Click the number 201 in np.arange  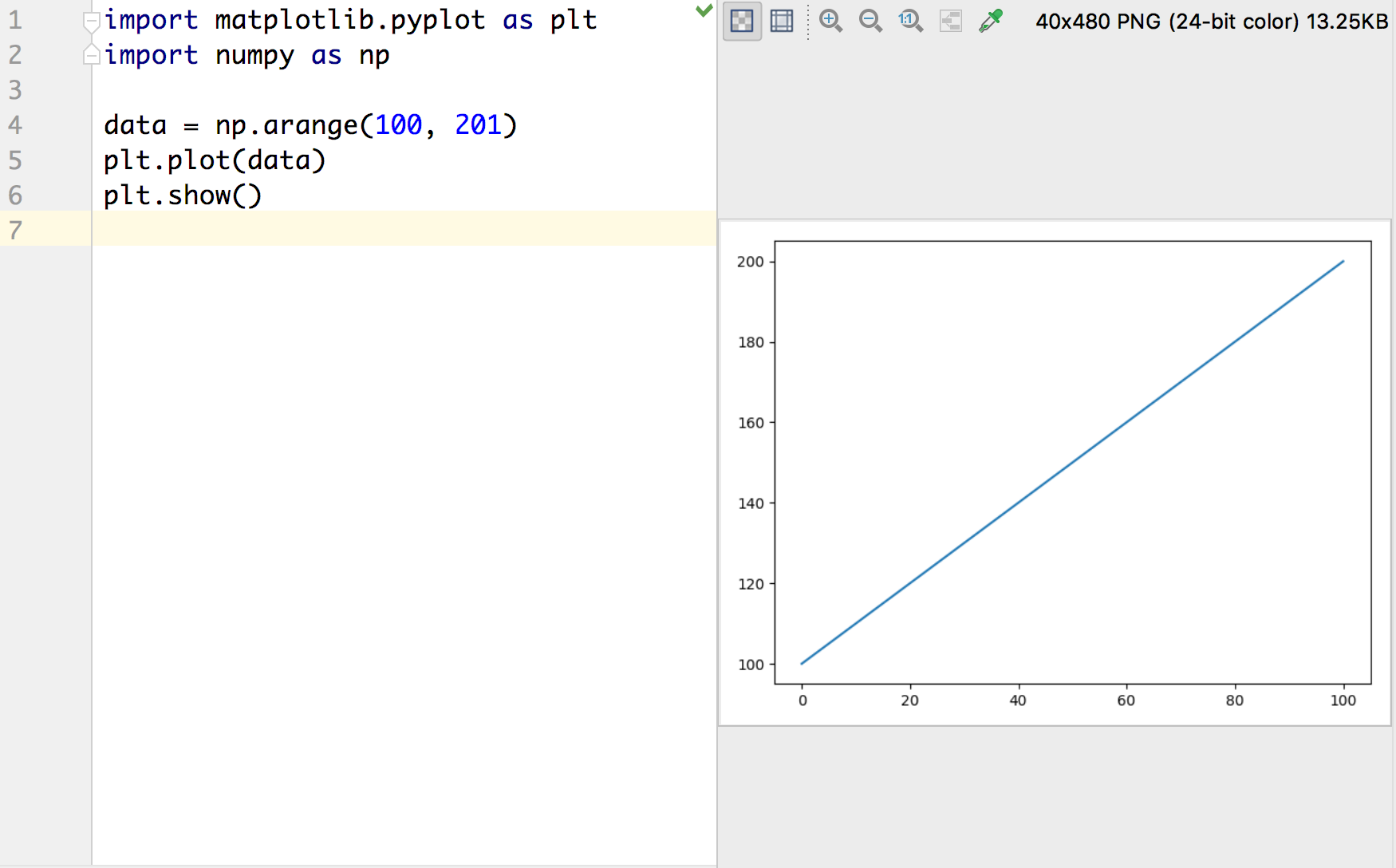478,125
